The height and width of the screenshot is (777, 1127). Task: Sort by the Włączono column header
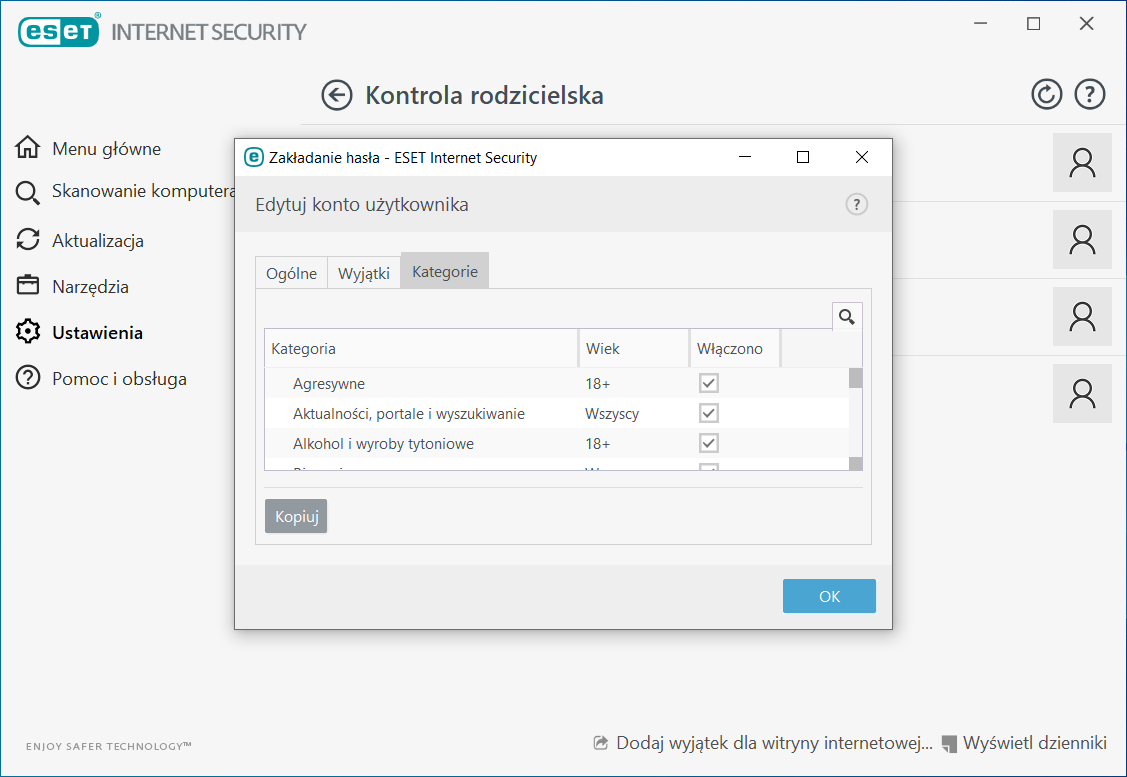point(733,349)
